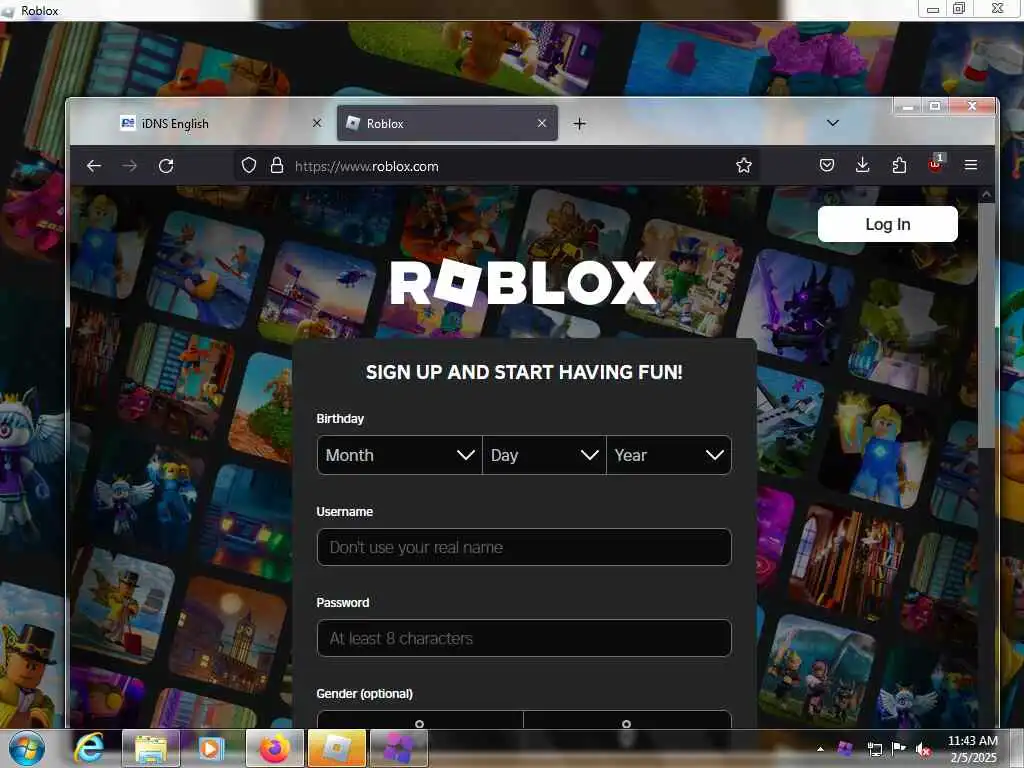Viewport: 1024px width, 768px height.
Task: Click the white Roblox logo
Action: tap(522, 282)
